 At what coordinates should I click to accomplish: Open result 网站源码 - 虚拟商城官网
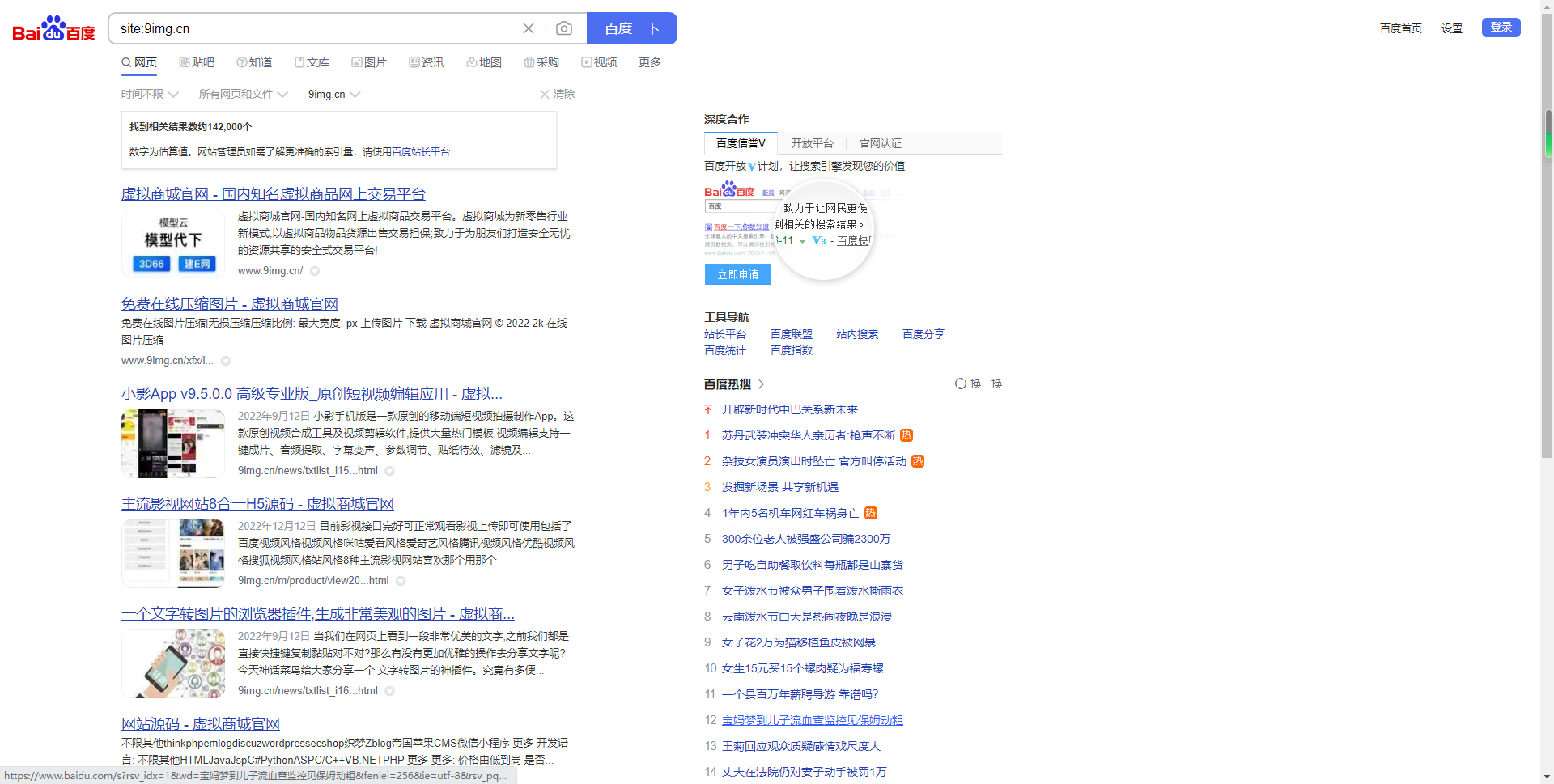point(201,723)
